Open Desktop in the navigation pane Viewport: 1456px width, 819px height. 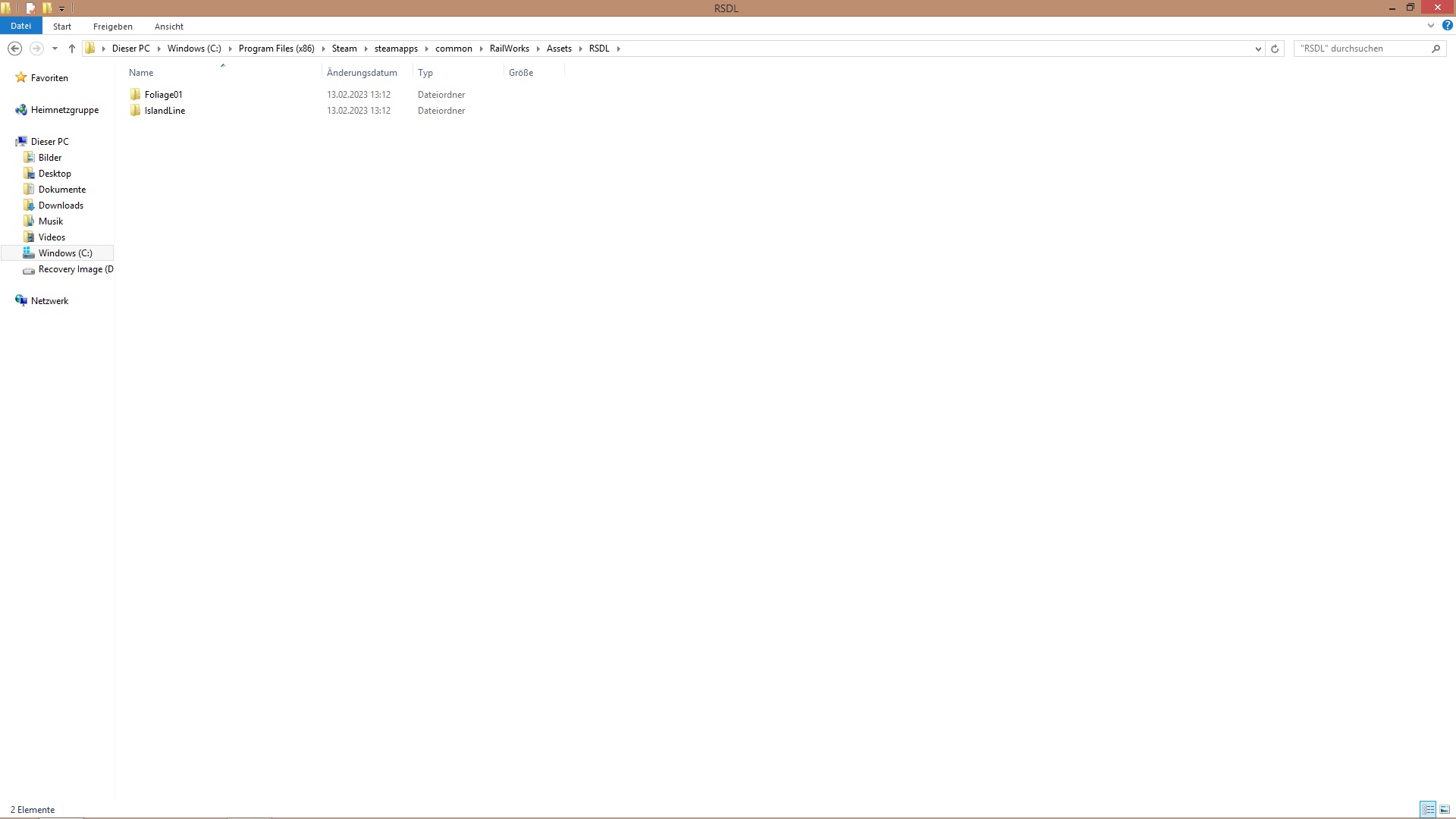(55, 174)
